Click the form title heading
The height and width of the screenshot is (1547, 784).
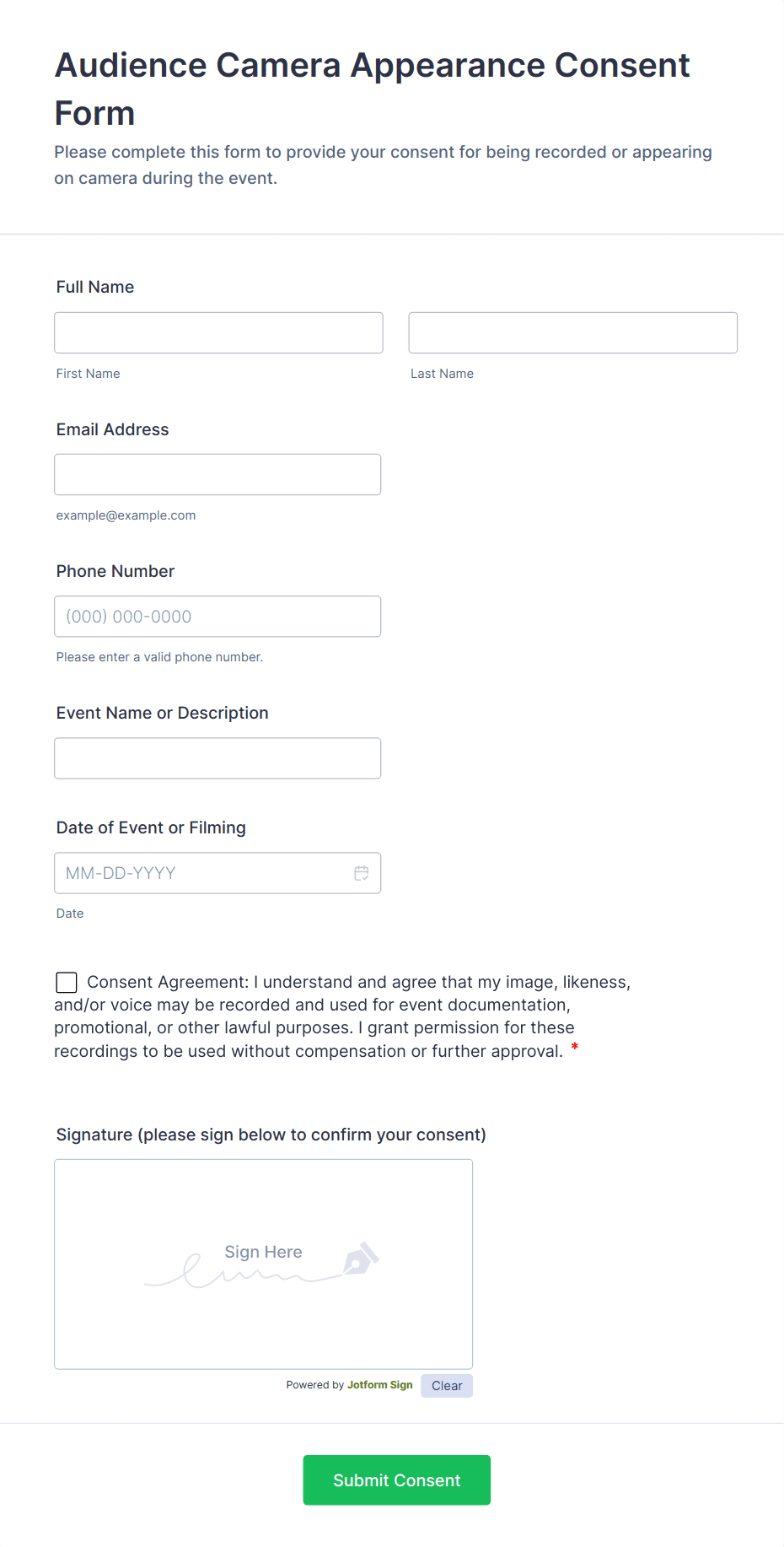coord(372,89)
